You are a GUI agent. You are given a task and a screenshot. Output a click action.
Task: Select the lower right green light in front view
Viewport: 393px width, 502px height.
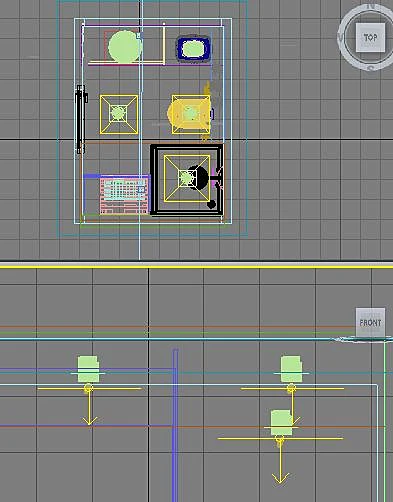282,423
